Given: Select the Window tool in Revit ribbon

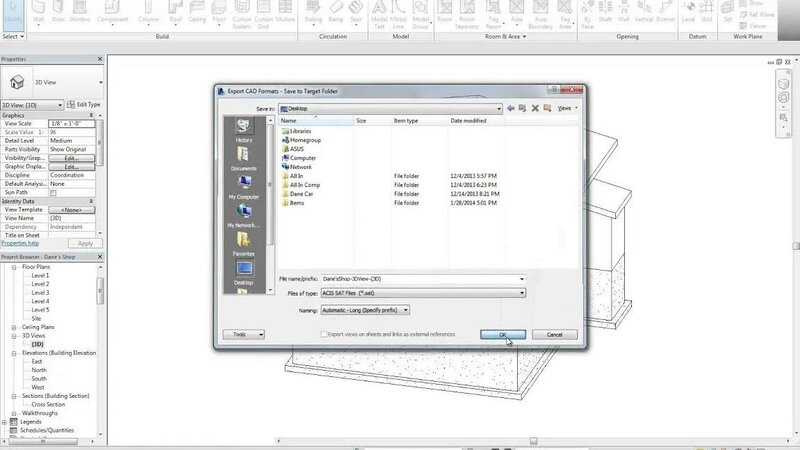Looking at the screenshot, I should [80, 13].
